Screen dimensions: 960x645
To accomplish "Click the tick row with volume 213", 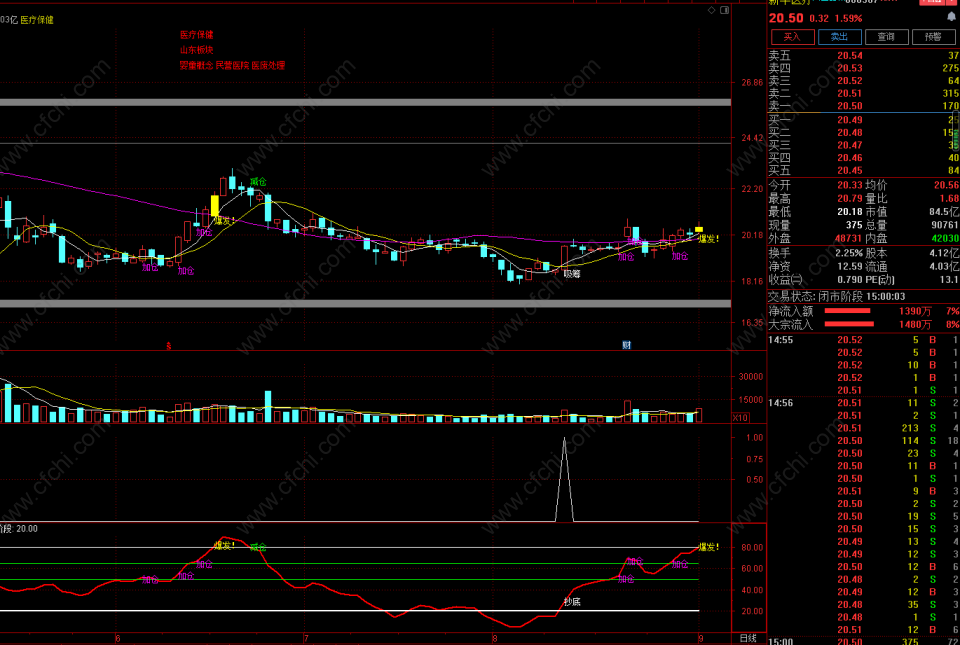I will 863,428.
